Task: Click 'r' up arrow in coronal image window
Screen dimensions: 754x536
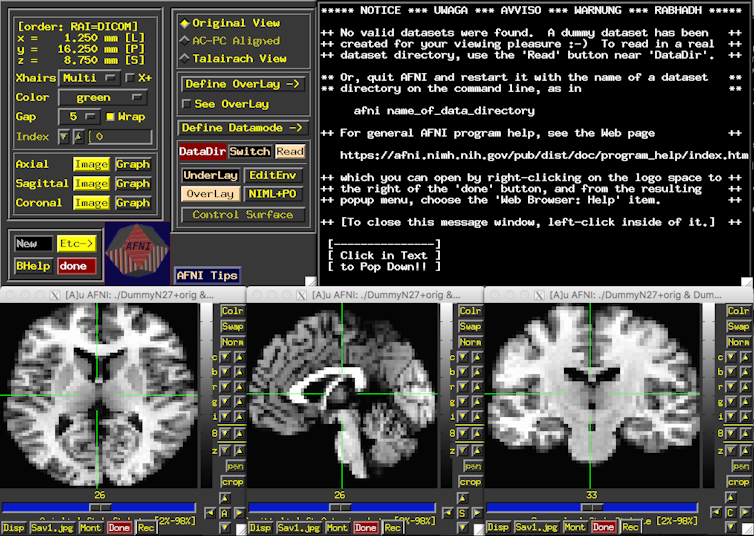Action: [x=745, y=387]
